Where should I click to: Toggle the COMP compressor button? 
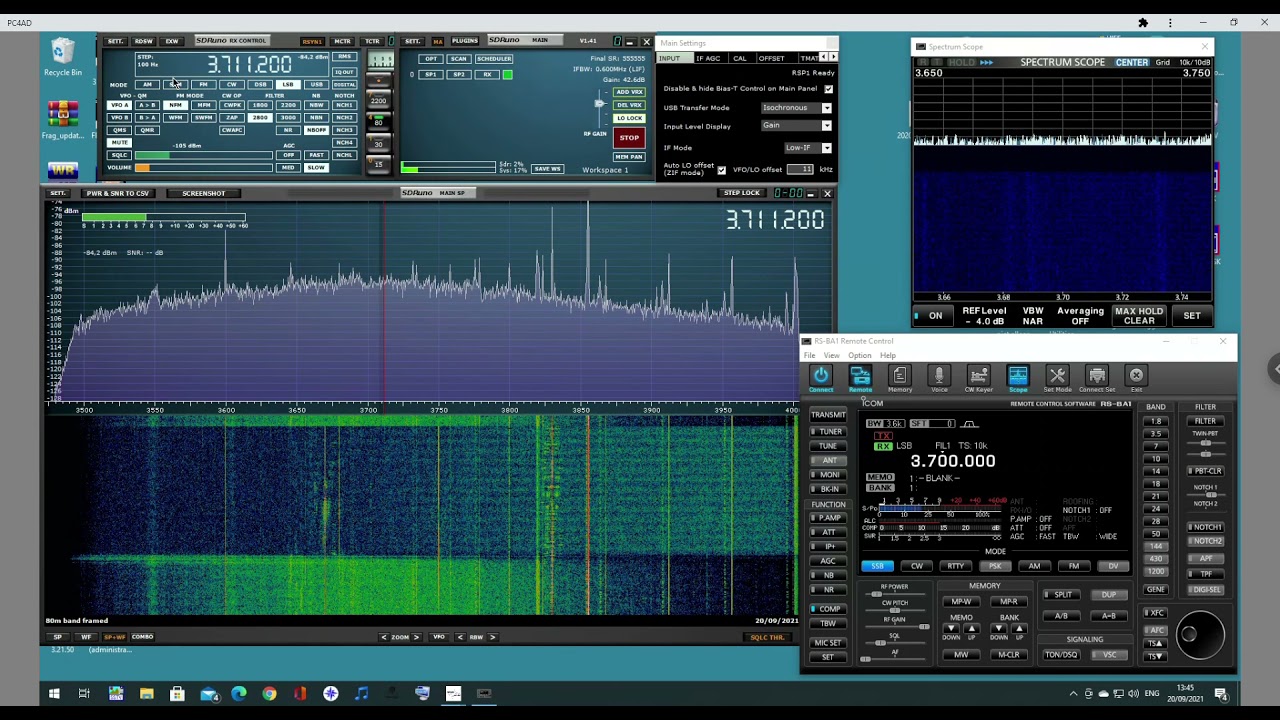pos(828,609)
